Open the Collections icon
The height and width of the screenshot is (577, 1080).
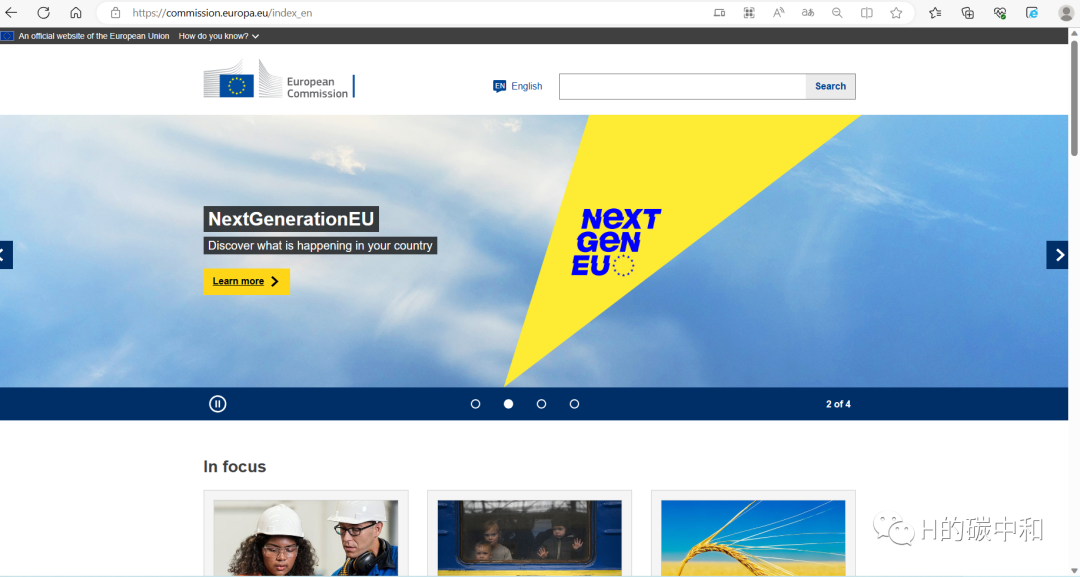coord(968,12)
